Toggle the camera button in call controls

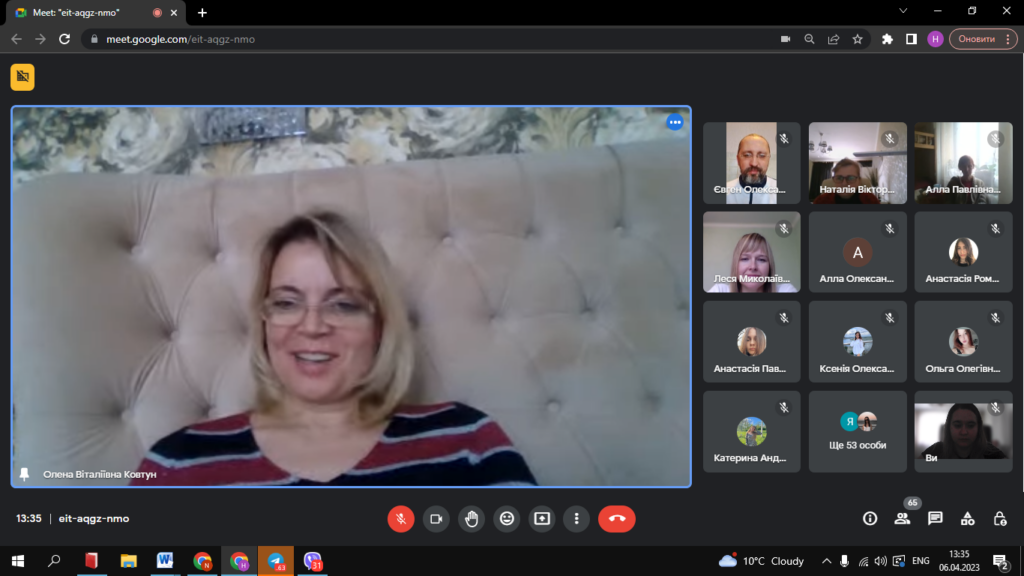(436, 518)
